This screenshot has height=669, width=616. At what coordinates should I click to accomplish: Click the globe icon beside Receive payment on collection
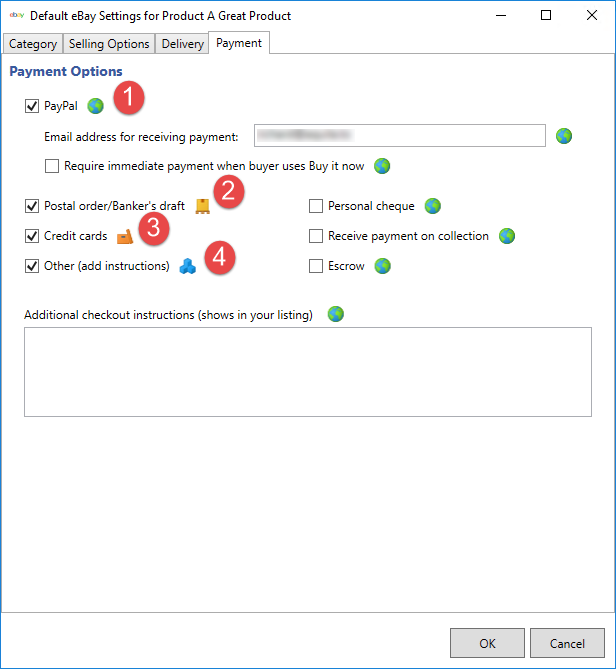click(507, 236)
